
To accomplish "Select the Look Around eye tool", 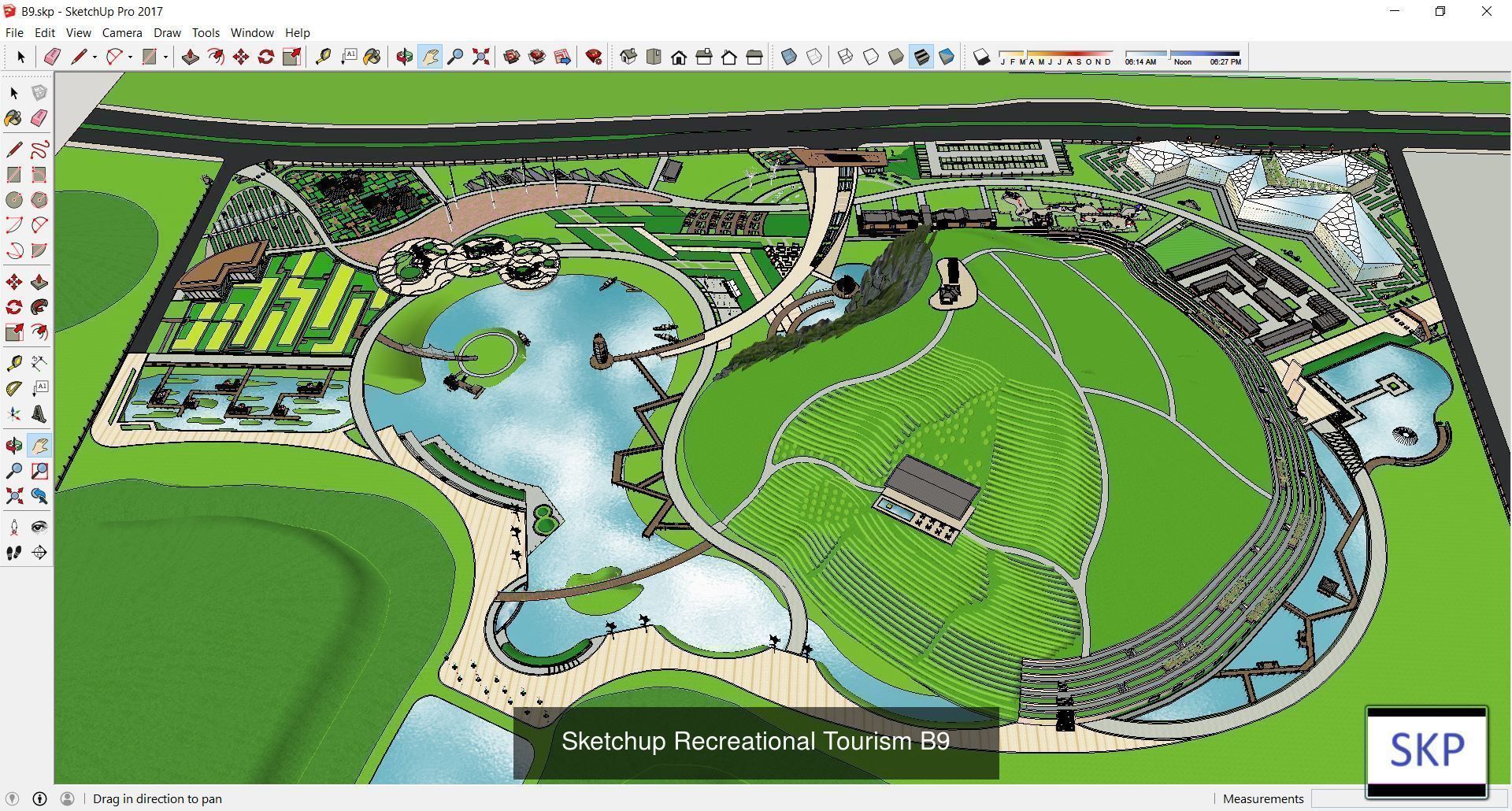I will pyautogui.click(x=39, y=528).
